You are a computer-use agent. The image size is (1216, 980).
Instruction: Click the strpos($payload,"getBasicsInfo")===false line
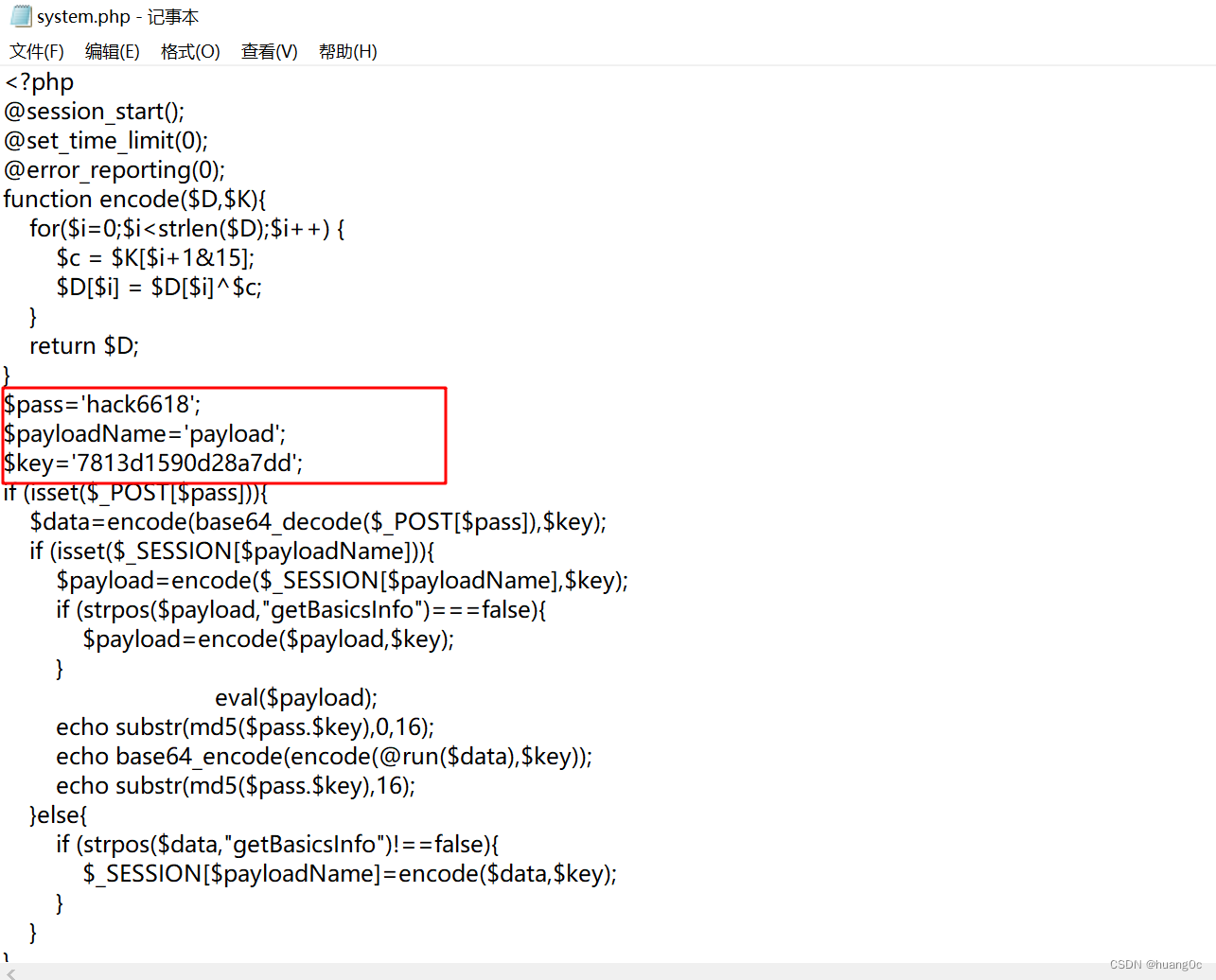click(301, 610)
